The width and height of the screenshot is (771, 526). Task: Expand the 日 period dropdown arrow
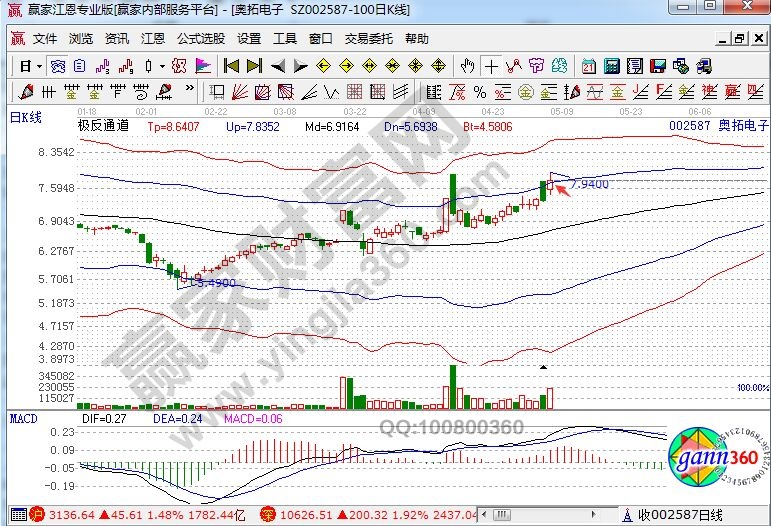coord(39,66)
